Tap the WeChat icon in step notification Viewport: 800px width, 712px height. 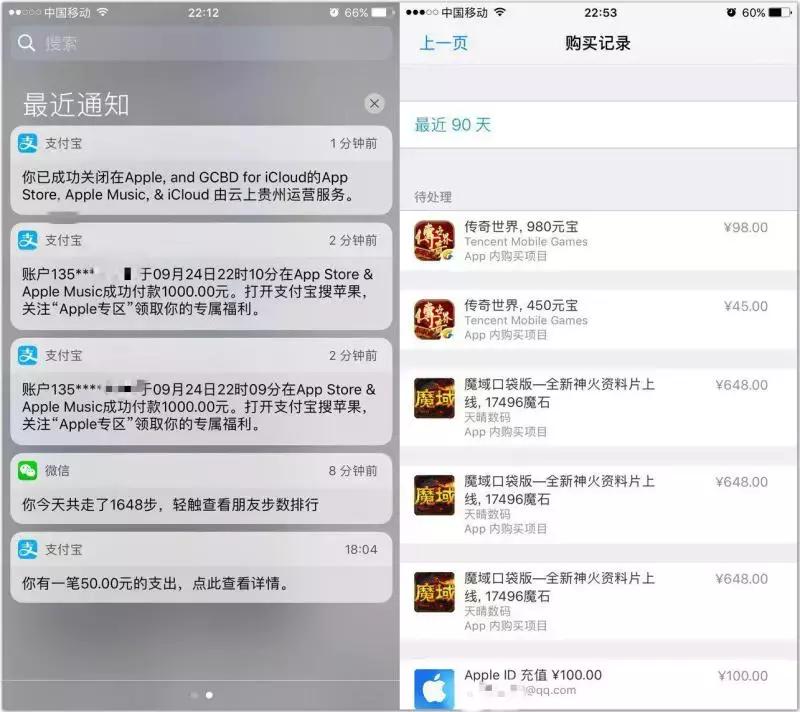[26, 469]
